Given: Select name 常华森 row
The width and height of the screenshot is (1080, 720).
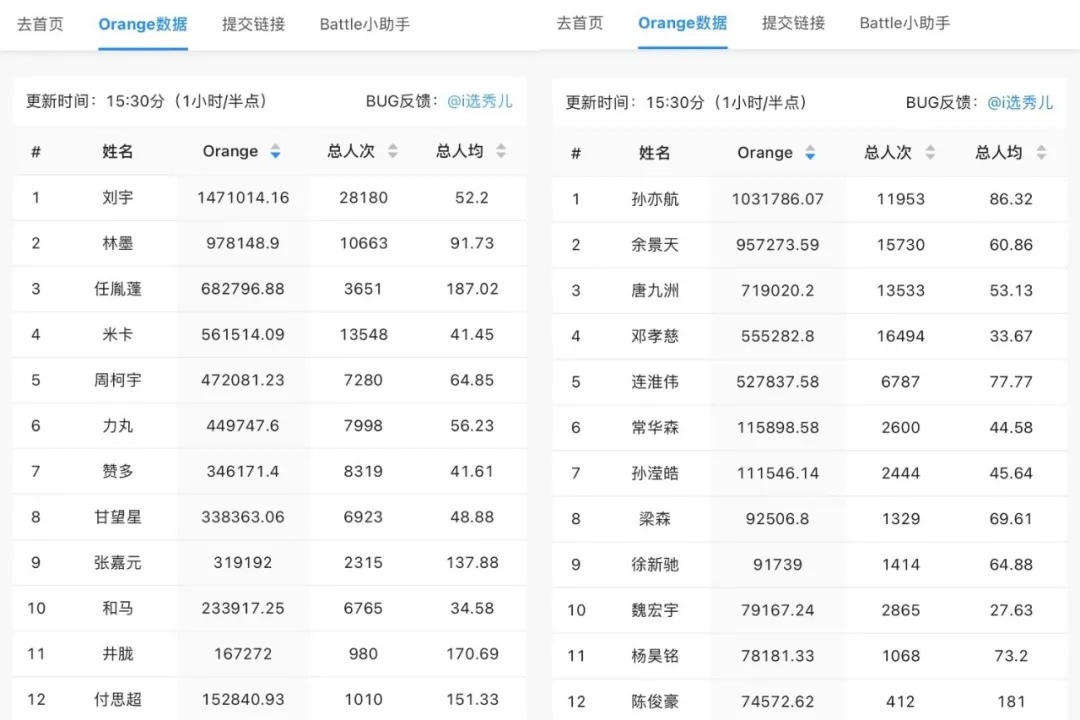Looking at the screenshot, I should 655,428.
